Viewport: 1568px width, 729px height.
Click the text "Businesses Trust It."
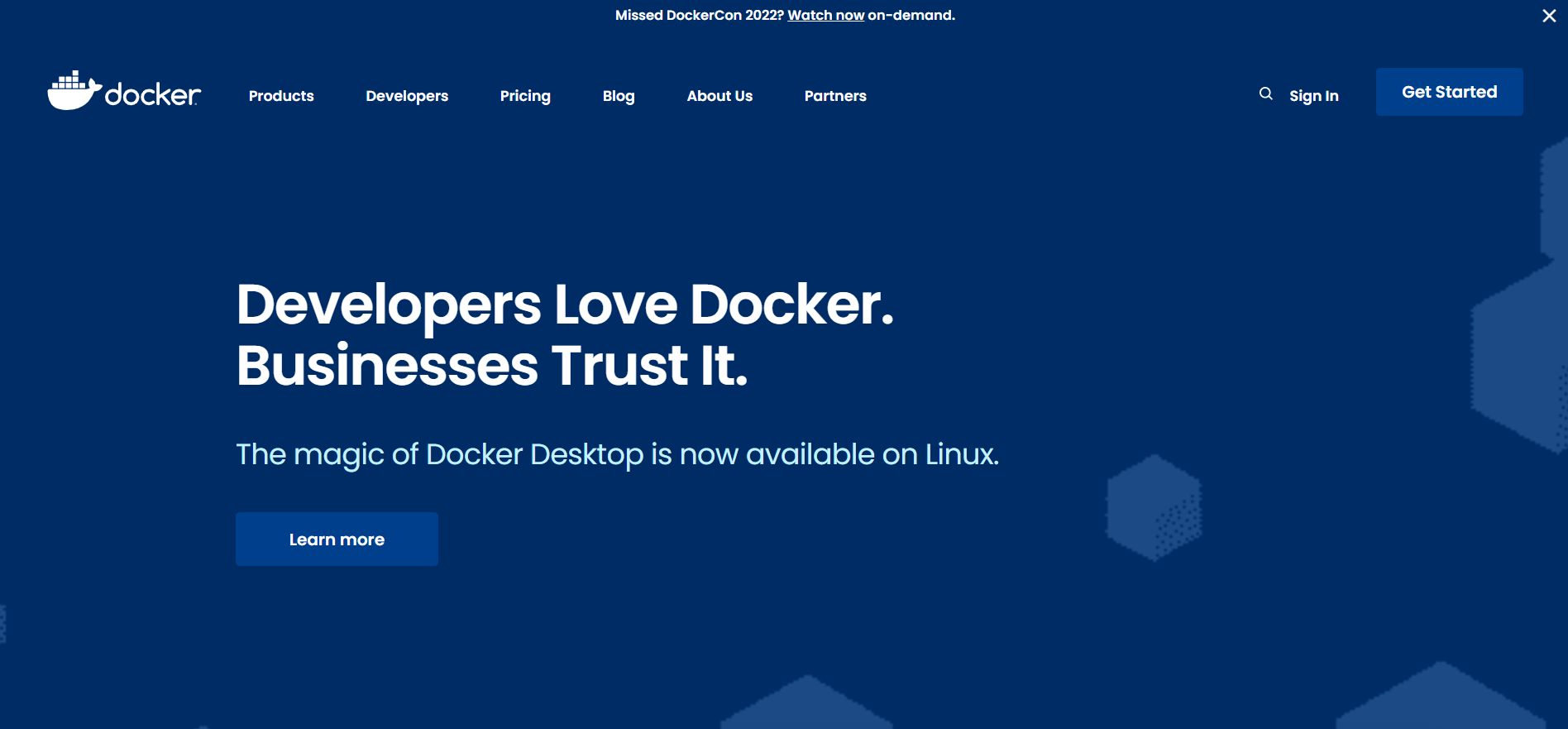492,366
